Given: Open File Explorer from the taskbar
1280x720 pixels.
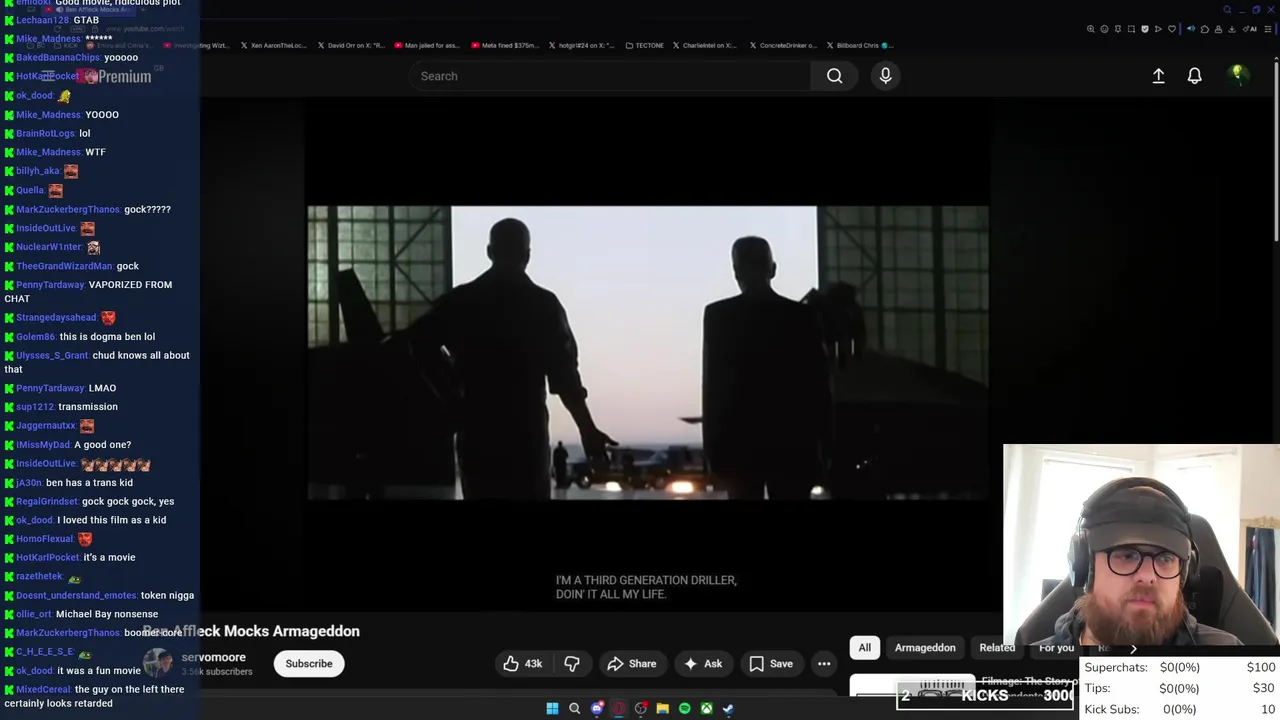Looking at the screenshot, I should [662, 708].
